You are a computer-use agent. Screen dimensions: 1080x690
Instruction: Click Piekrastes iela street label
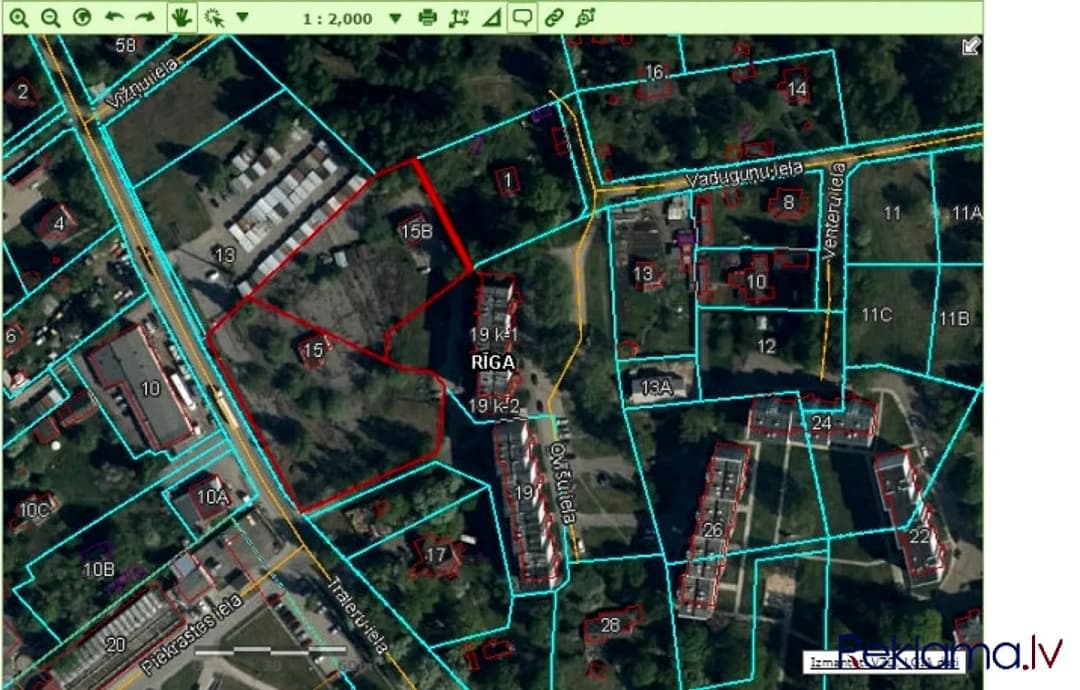click(x=191, y=634)
